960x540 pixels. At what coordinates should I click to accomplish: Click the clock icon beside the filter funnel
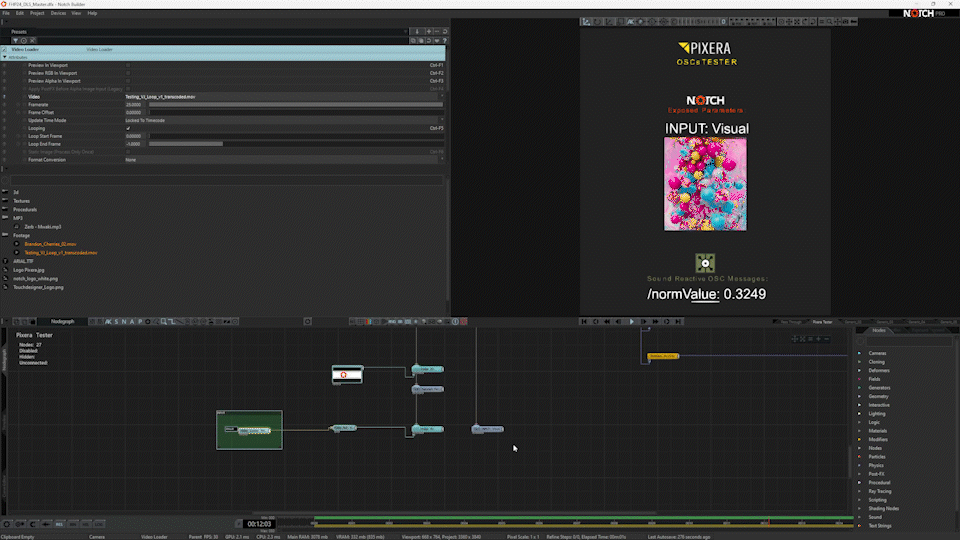pyautogui.click(x=24, y=40)
